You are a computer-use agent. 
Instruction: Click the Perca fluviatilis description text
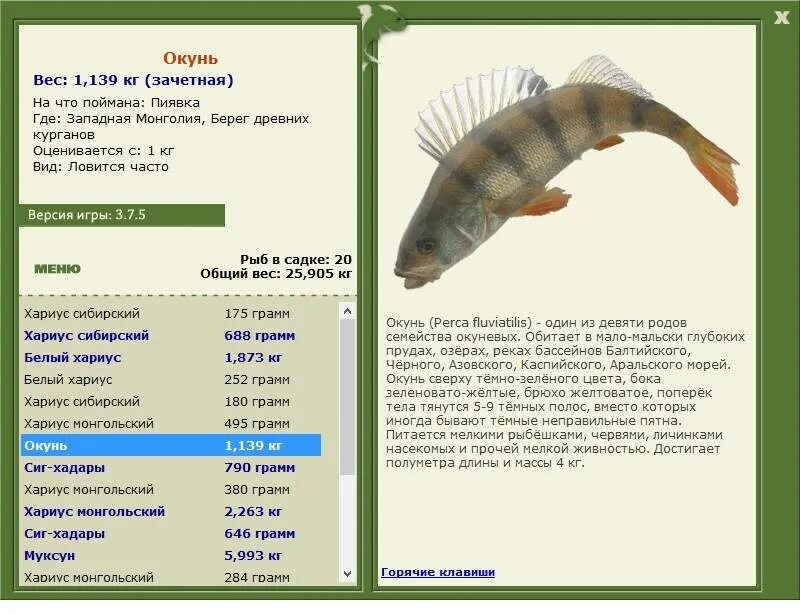point(565,392)
